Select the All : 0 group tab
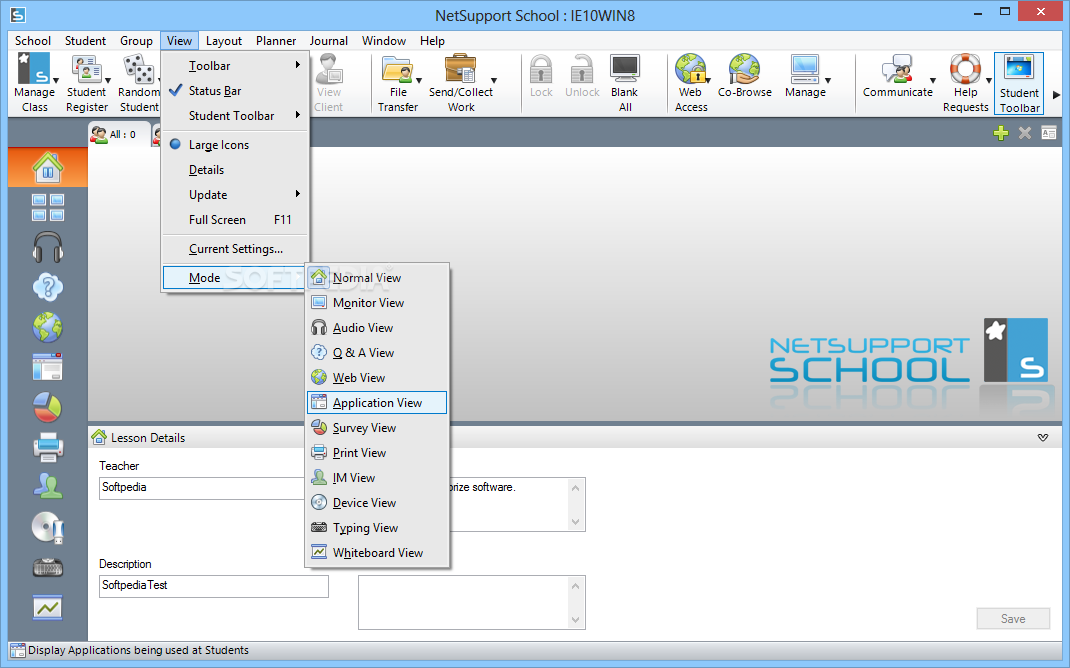Screen dimensions: 1070x668 [x=118, y=134]
